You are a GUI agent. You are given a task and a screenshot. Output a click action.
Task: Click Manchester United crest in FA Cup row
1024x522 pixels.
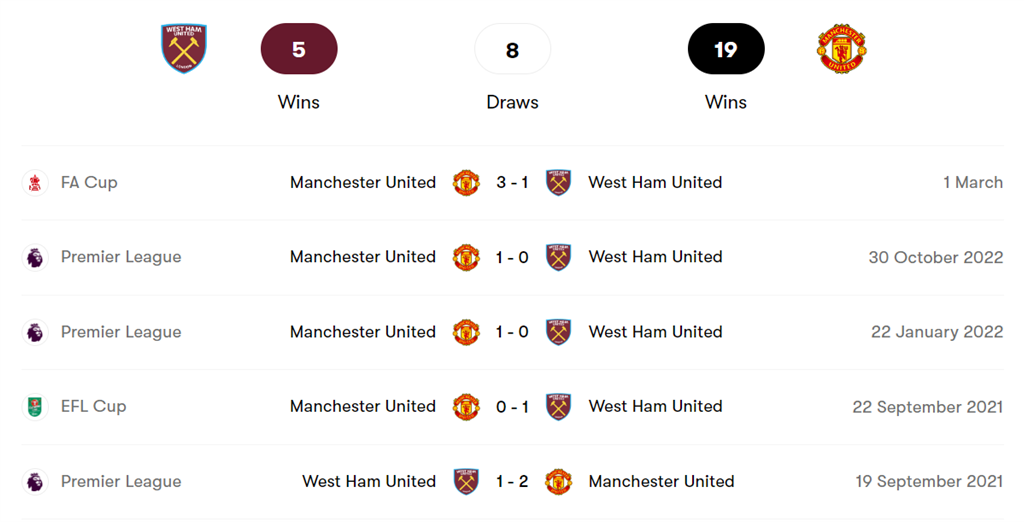click(466, 183)
